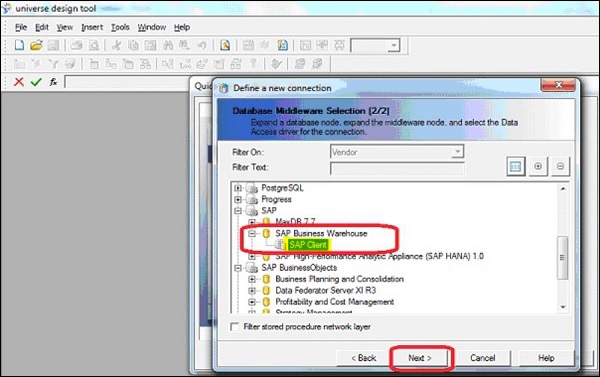Click the green checkmark validate icon

[x=36, y=82]
